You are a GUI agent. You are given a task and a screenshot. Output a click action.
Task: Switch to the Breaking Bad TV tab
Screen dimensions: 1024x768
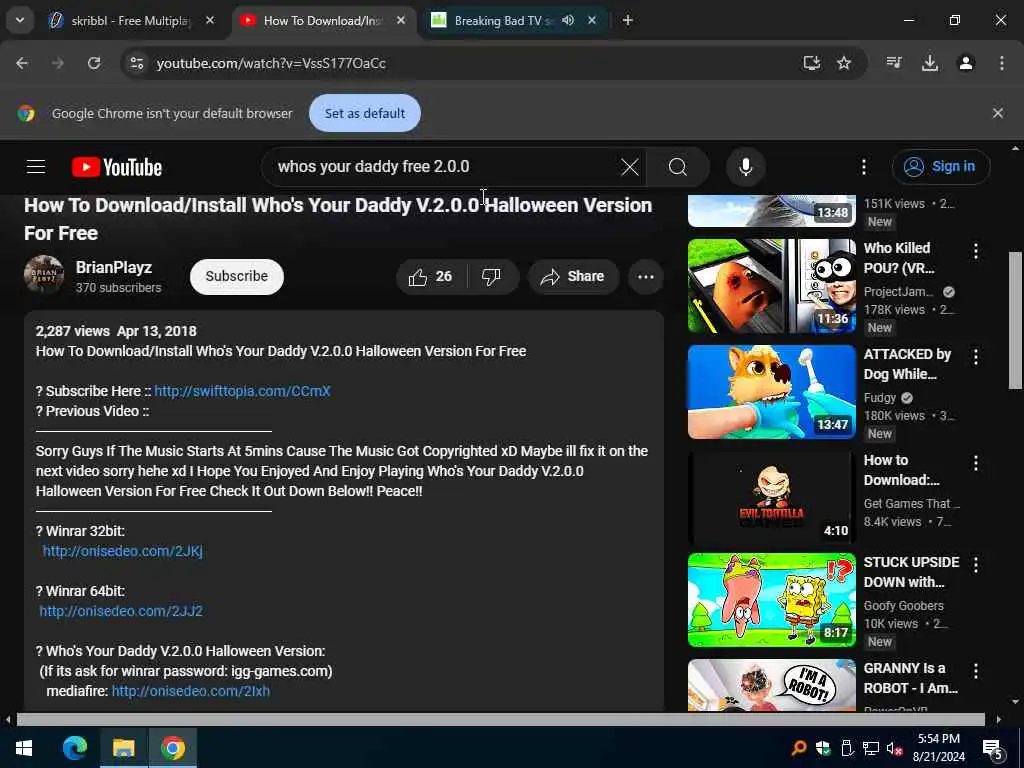click(x=504, y=21)
